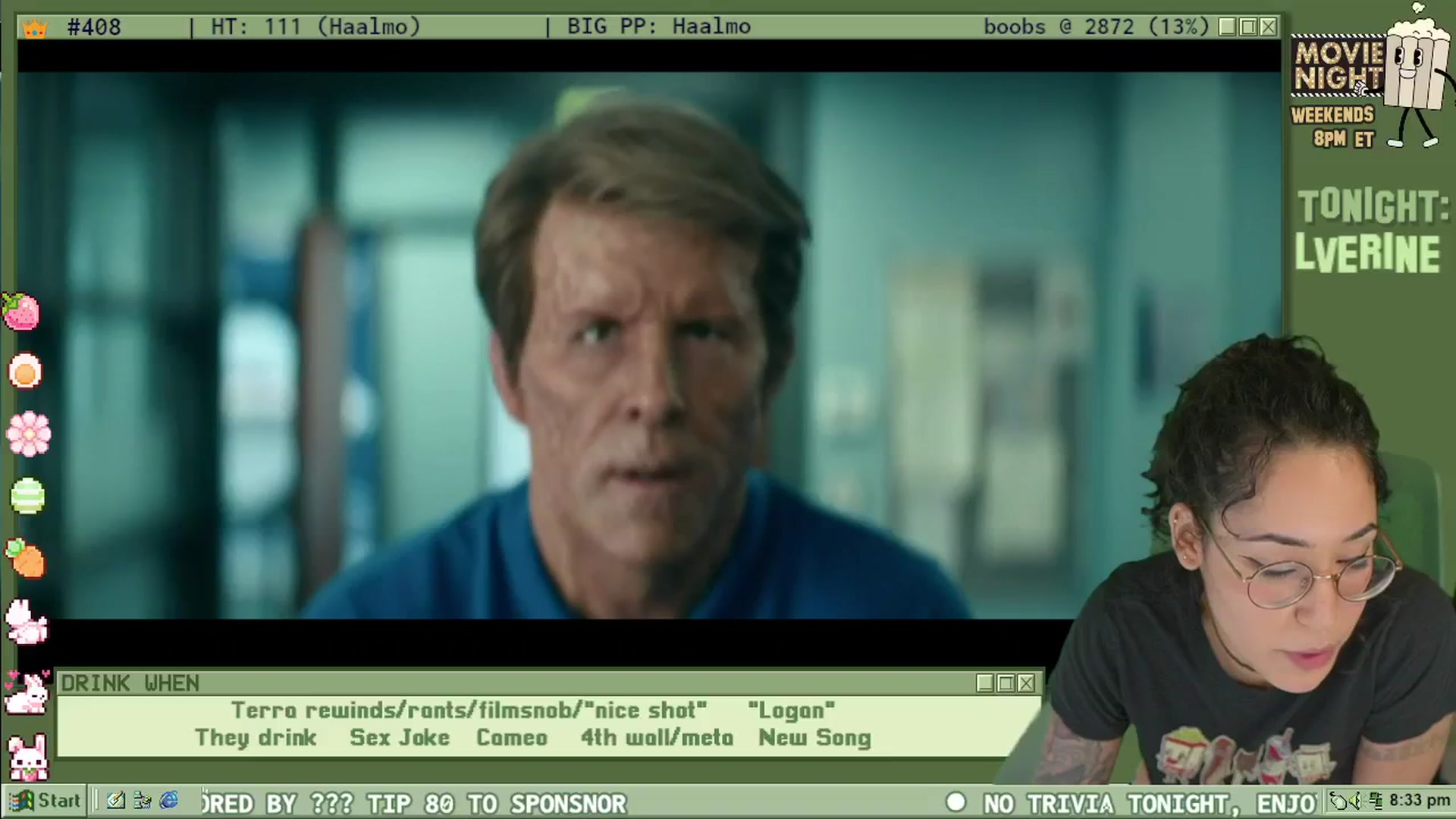The height and width of the screenshot is (819, 1456).
Task: Click the "TIP 80 TO SPONSNOR" ticker text
Action: (x=497, y=803)
